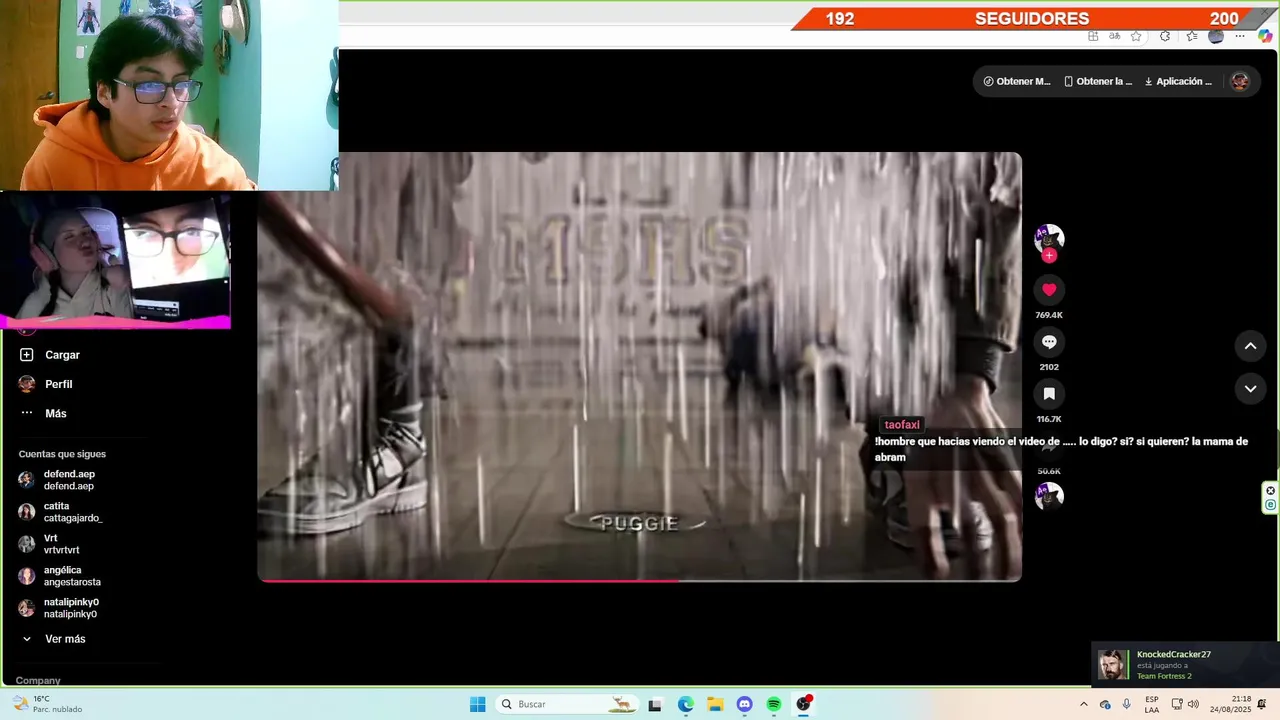Open File Explorer from the taskbar
The height and width of the screenshot is (720, 1280).
715,704
